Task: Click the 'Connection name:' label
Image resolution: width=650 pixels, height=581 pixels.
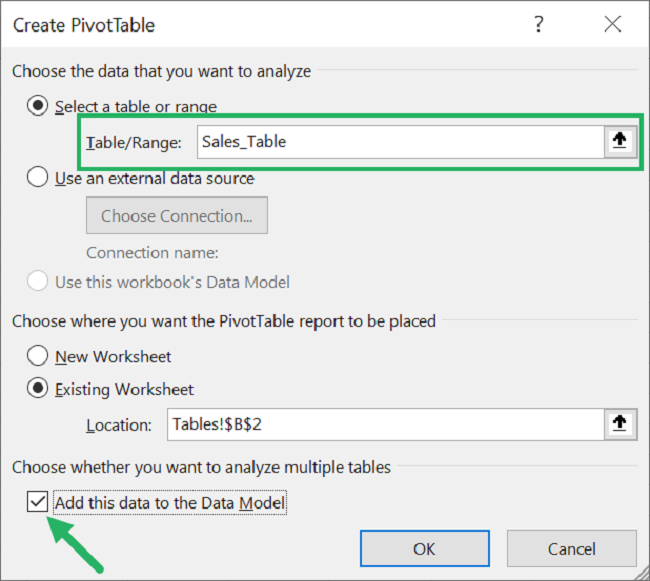Action: pyautogui.click(x=152, y=253)
